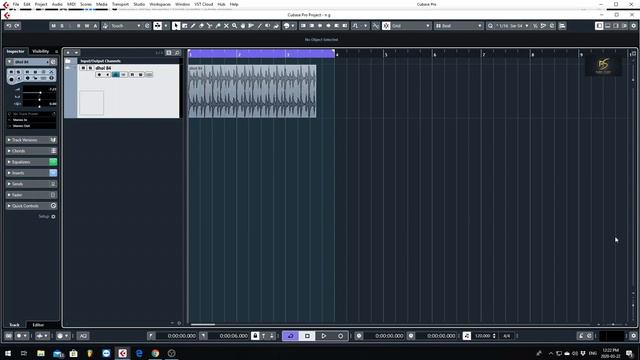Open the Audio menu
This screenshot has width=640, height=360.
(x=57, y=4)
